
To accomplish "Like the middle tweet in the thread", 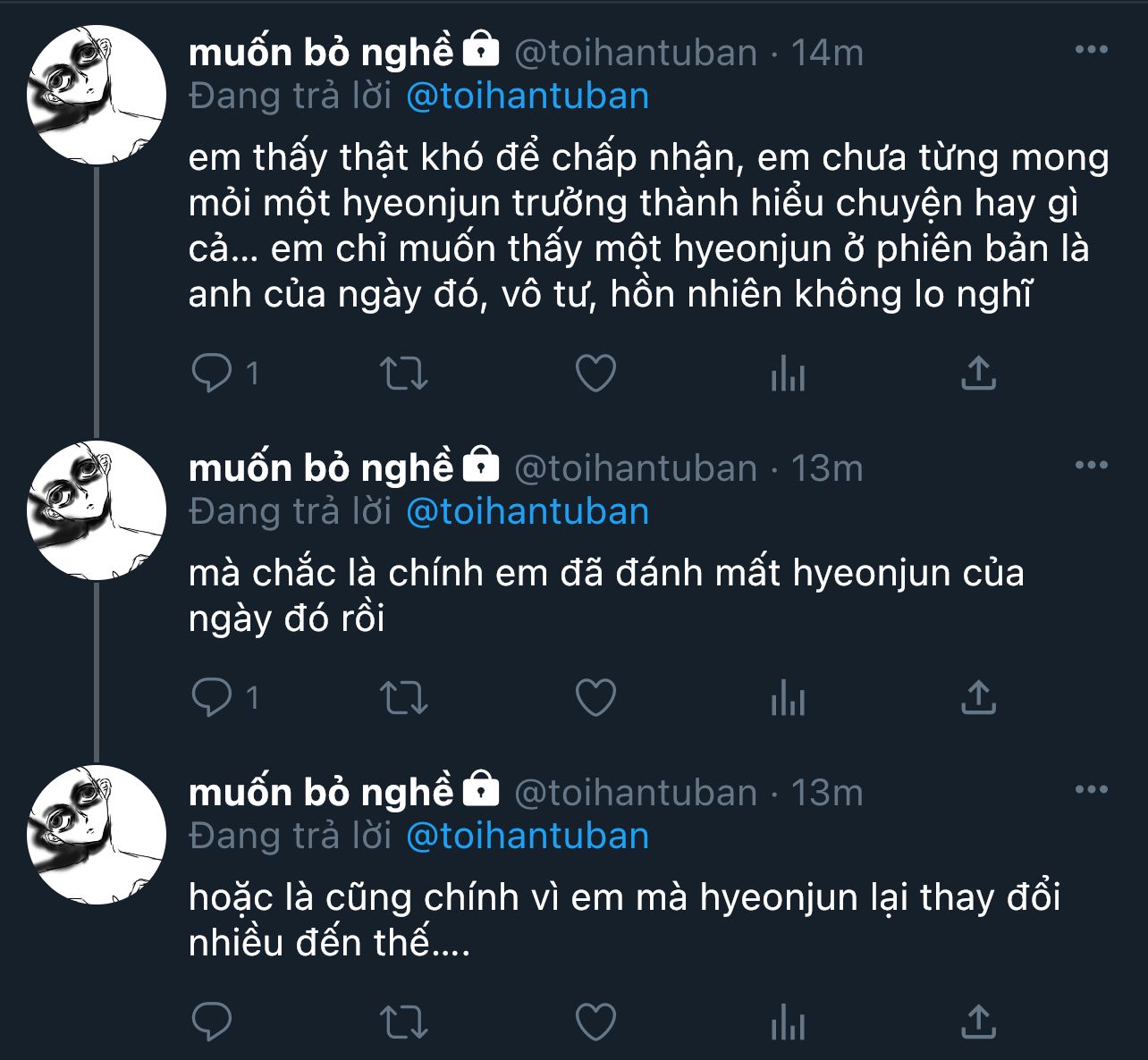I will [x=595, y=697].
